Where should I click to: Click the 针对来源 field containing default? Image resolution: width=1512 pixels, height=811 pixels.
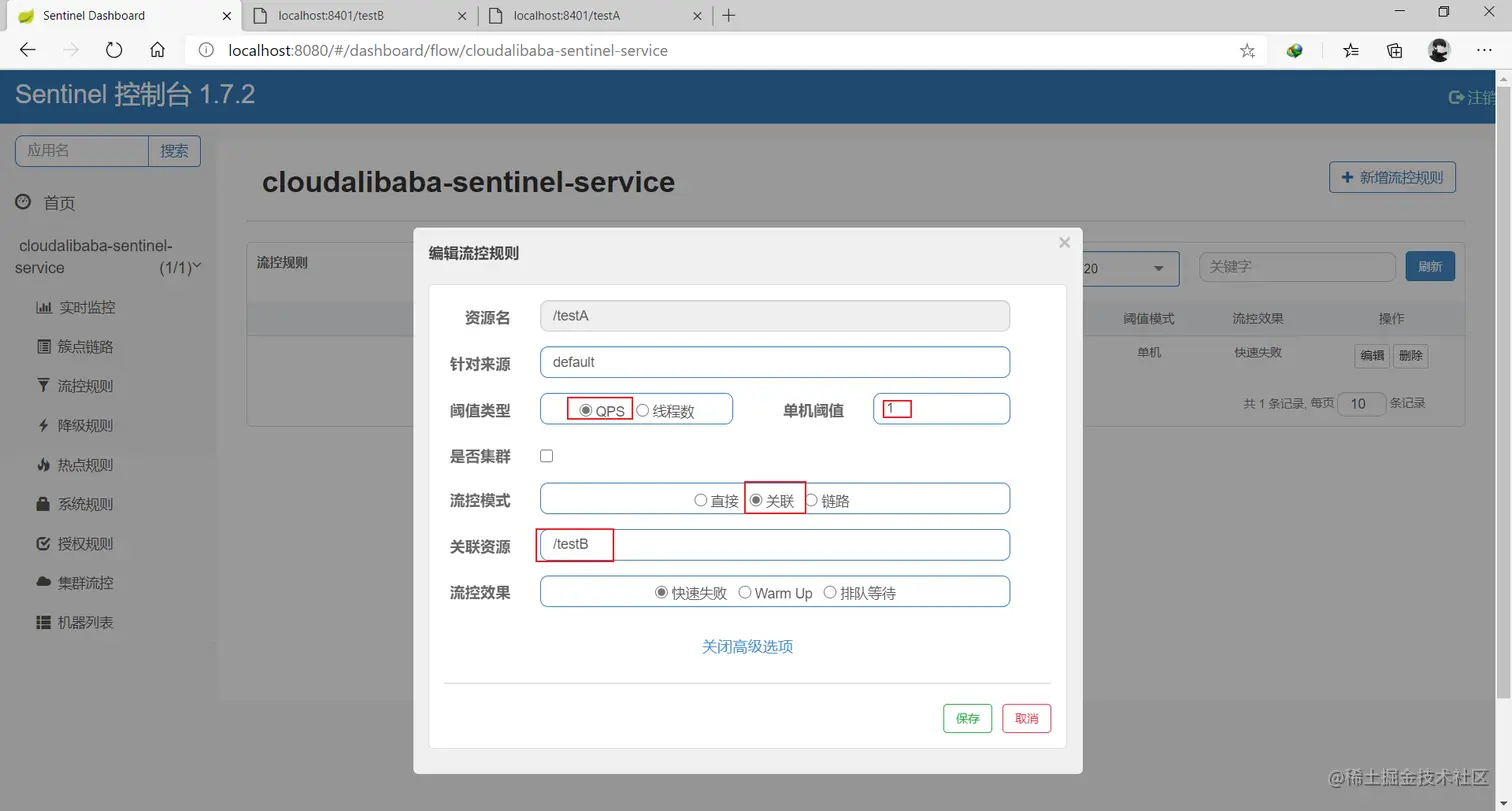(775, 362)
